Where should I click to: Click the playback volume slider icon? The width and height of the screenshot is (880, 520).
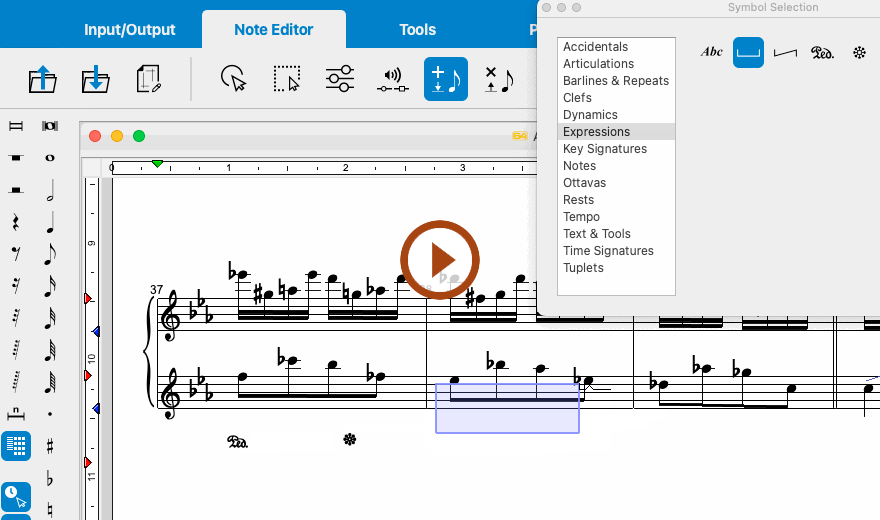[392, 79]
